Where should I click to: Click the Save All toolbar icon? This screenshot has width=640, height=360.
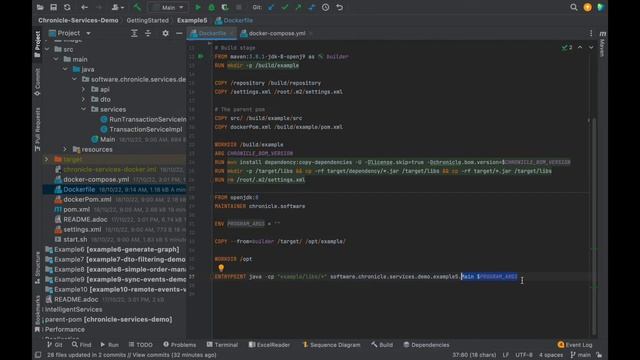[x=53, y=7]
